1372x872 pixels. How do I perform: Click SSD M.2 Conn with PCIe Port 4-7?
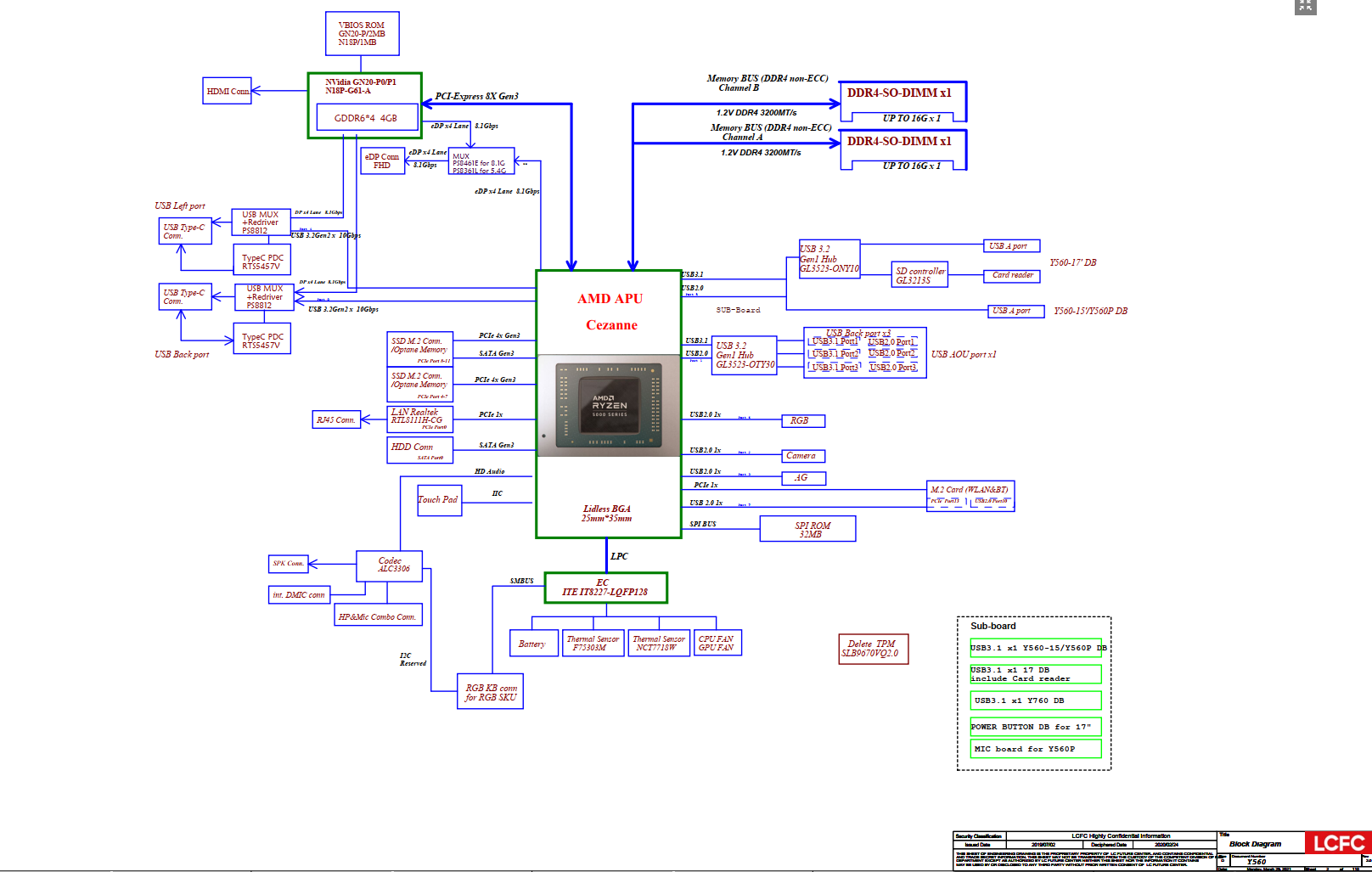419,384
